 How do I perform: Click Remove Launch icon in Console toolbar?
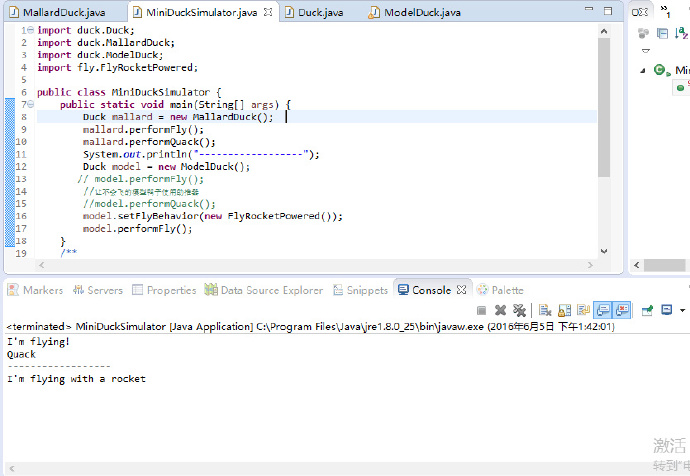click(500, 311)
